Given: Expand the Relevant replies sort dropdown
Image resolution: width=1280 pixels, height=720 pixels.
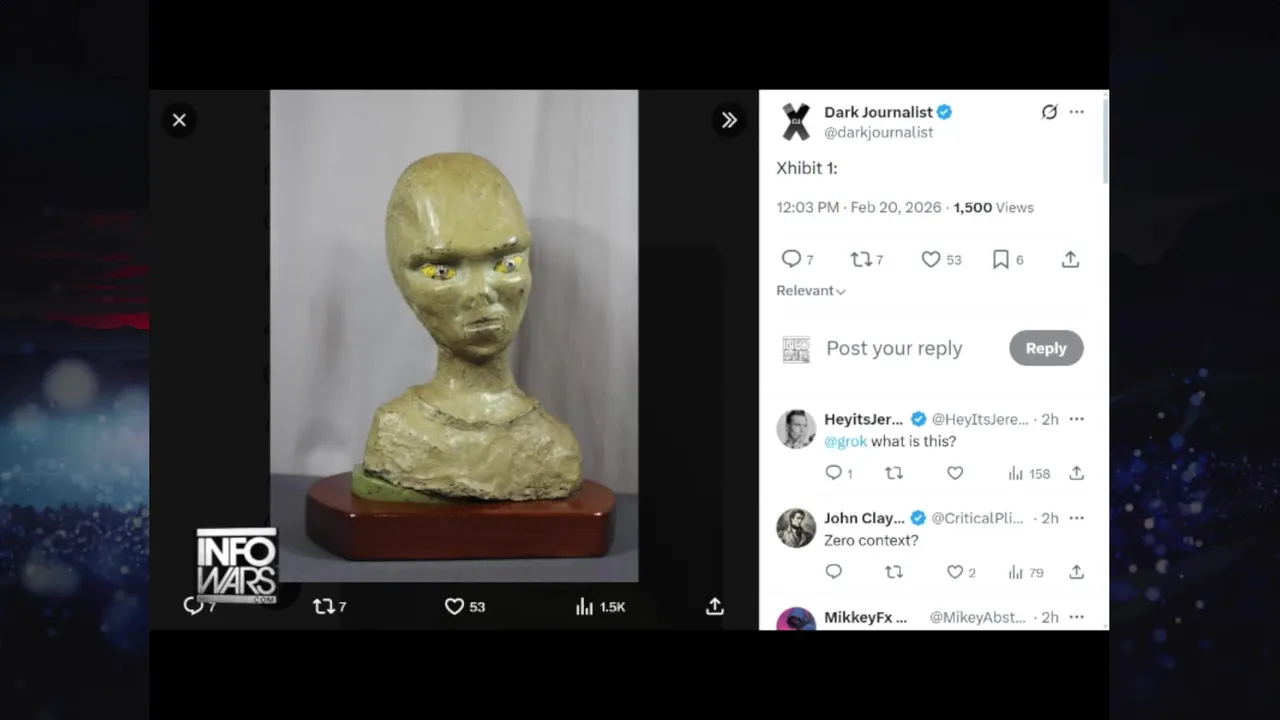Looking at the screenshot, I should 811,291.
